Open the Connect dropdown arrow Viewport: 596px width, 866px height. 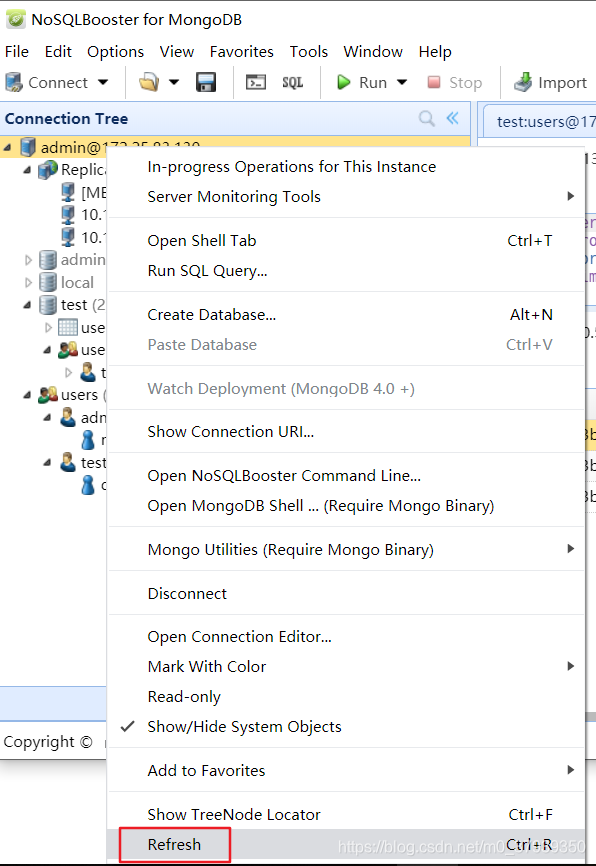pos(103,82)
